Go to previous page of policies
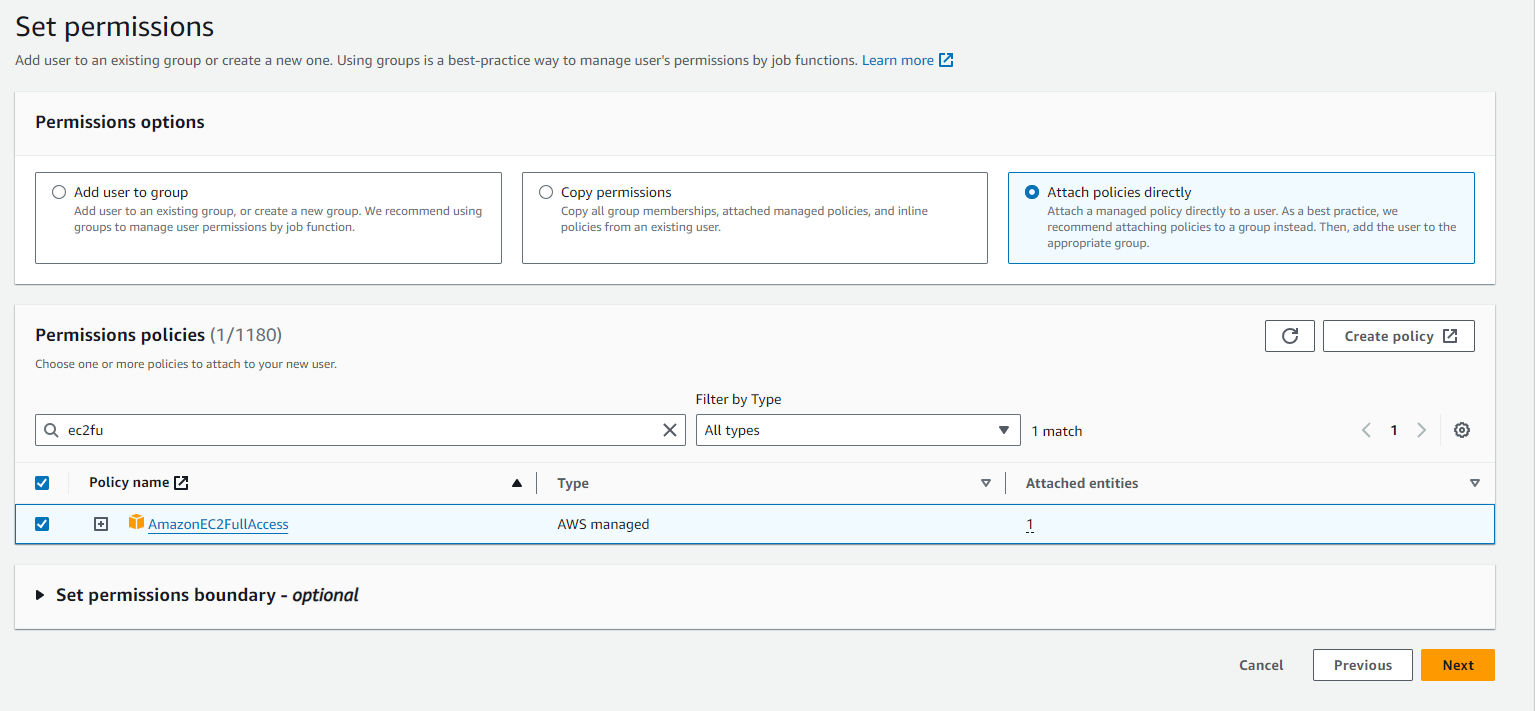 pyautogui.click(x=1366, y=430)
